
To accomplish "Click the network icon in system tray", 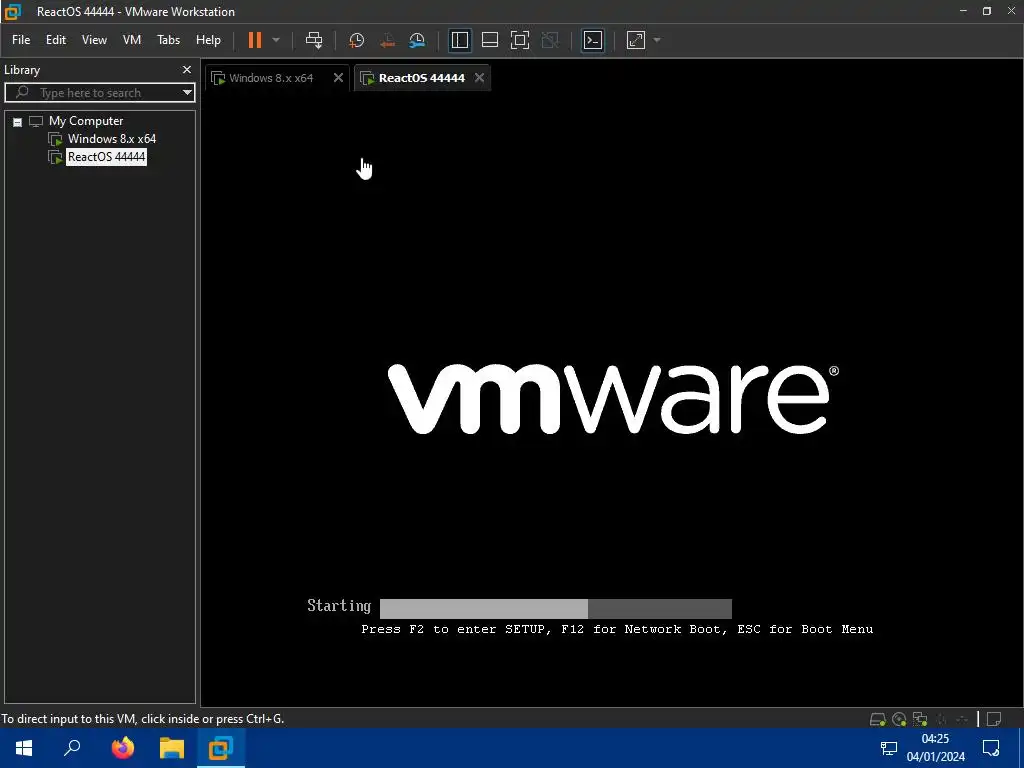I will click(889, 748).
